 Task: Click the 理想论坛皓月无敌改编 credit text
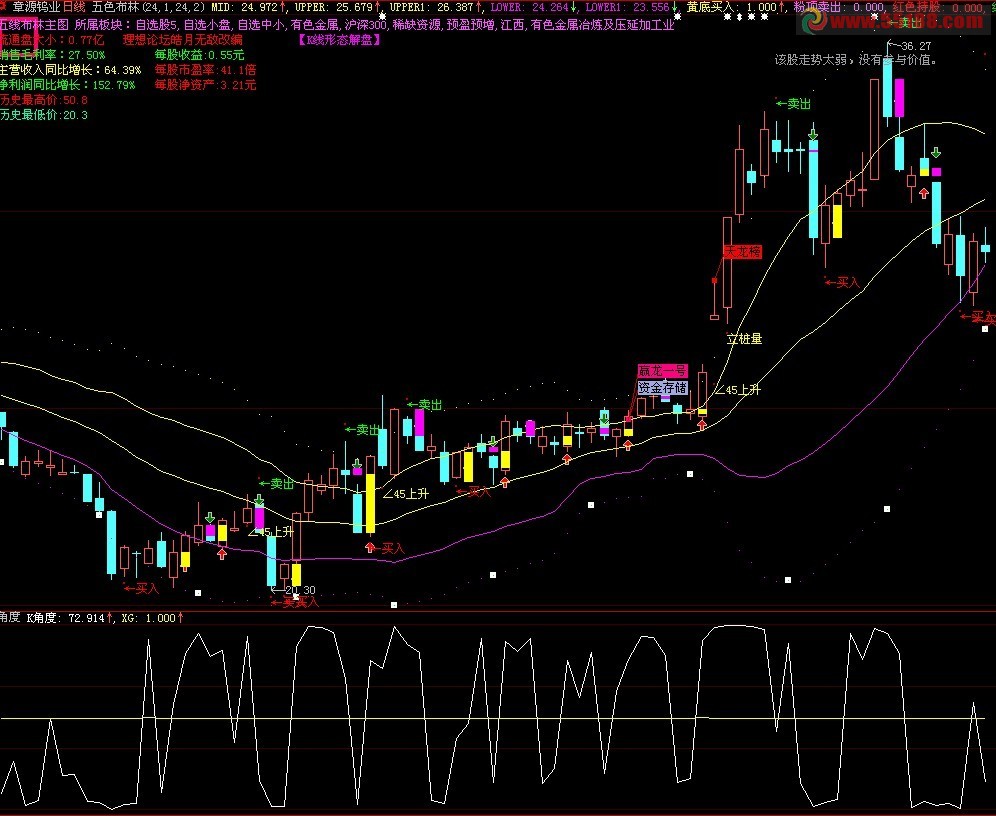coord(182,39)
